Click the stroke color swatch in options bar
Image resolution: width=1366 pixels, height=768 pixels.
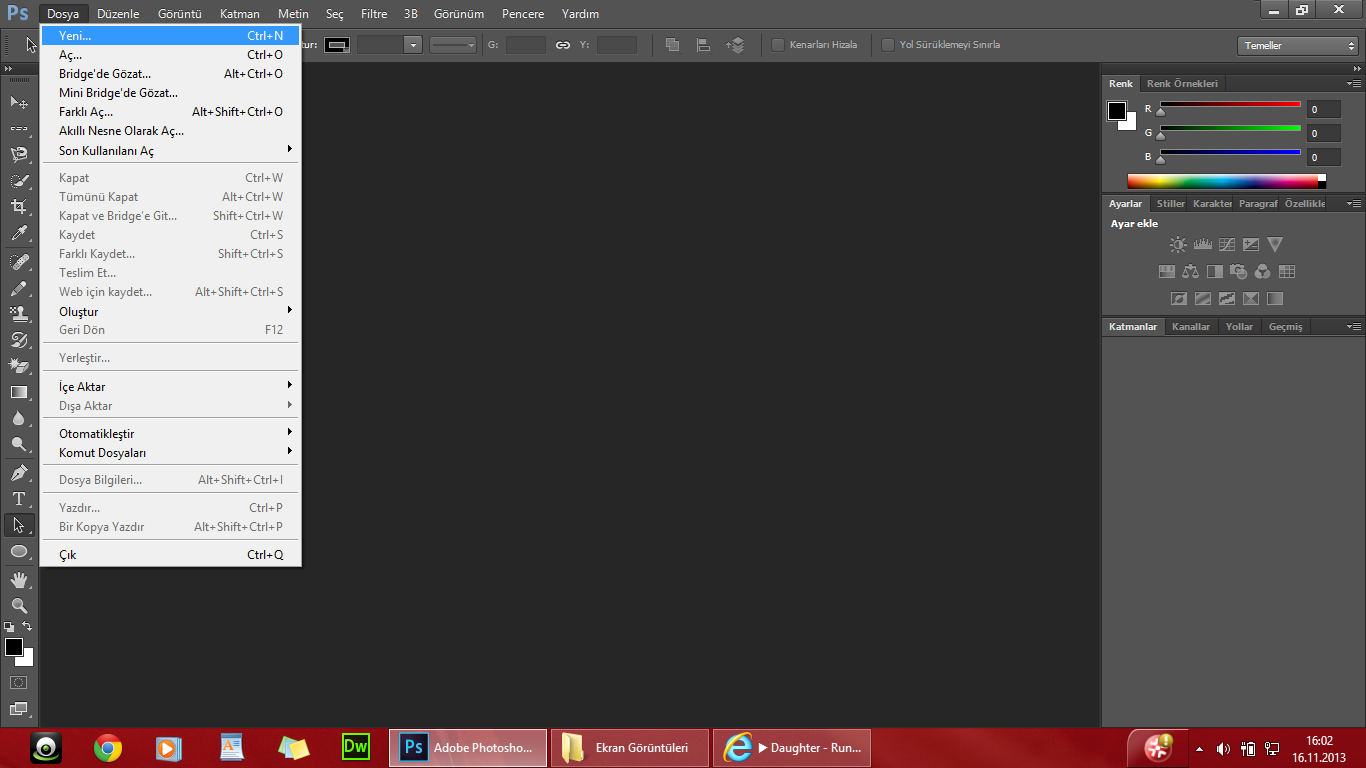(x=337, y=45)
